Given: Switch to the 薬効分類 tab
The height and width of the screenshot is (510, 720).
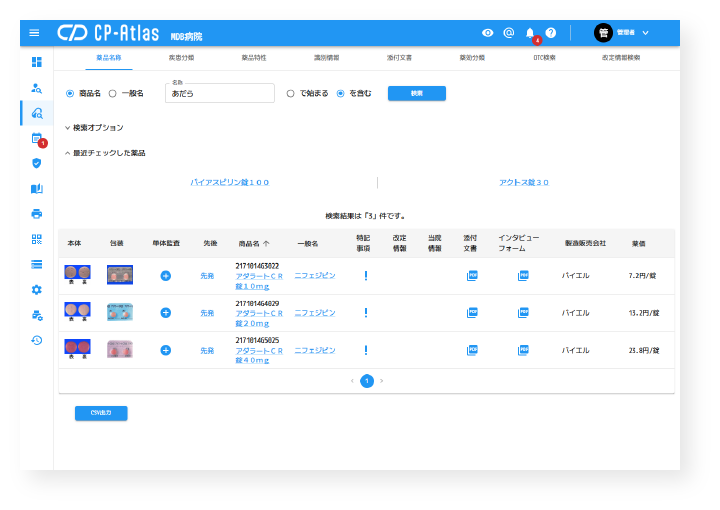Looking at the screenshot, I should (472, 58).
